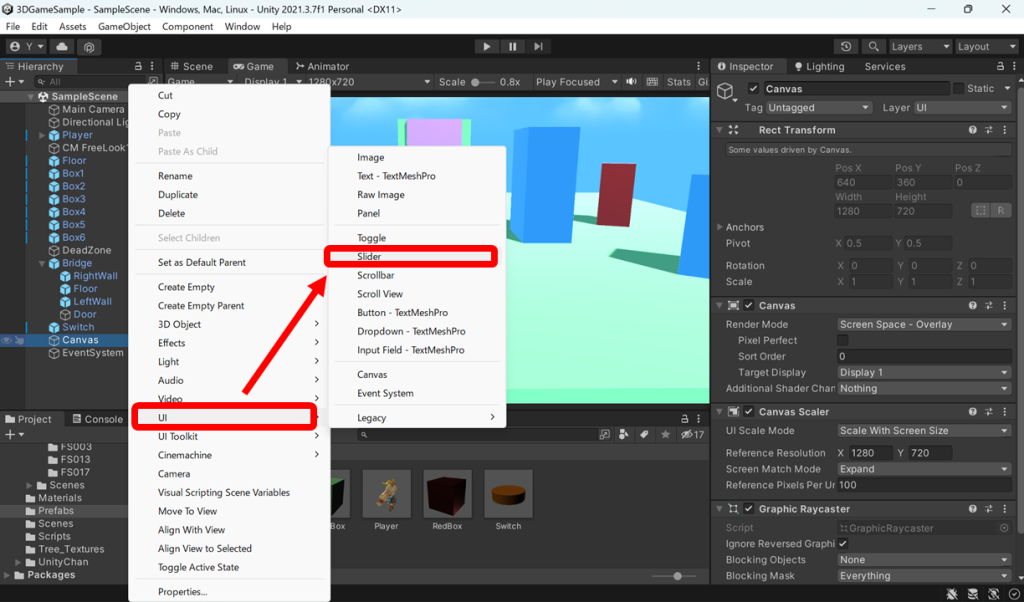The height and width of the screenshot is (602, 1024).
Task: Open the Render Mode dropdown
Action: pyautogui.click(x=922, y=324)
